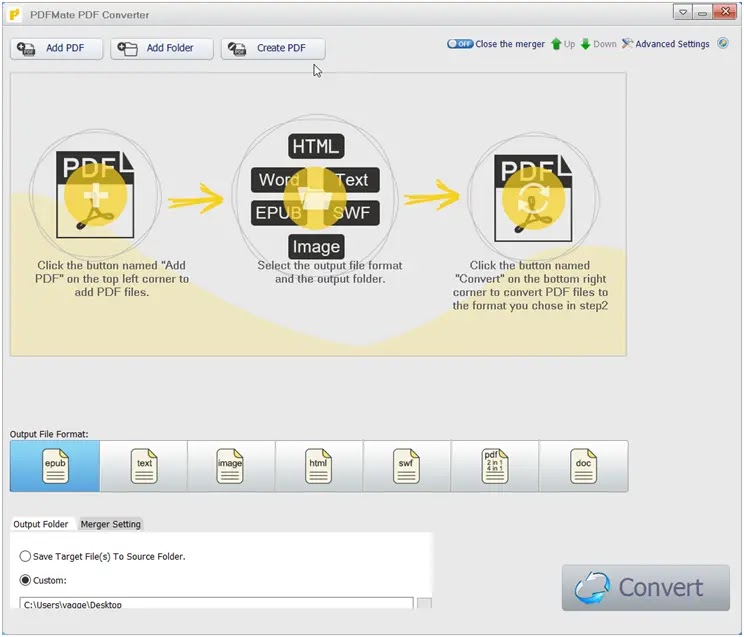
Task: Click the Convert button
Action: (646, 588)
